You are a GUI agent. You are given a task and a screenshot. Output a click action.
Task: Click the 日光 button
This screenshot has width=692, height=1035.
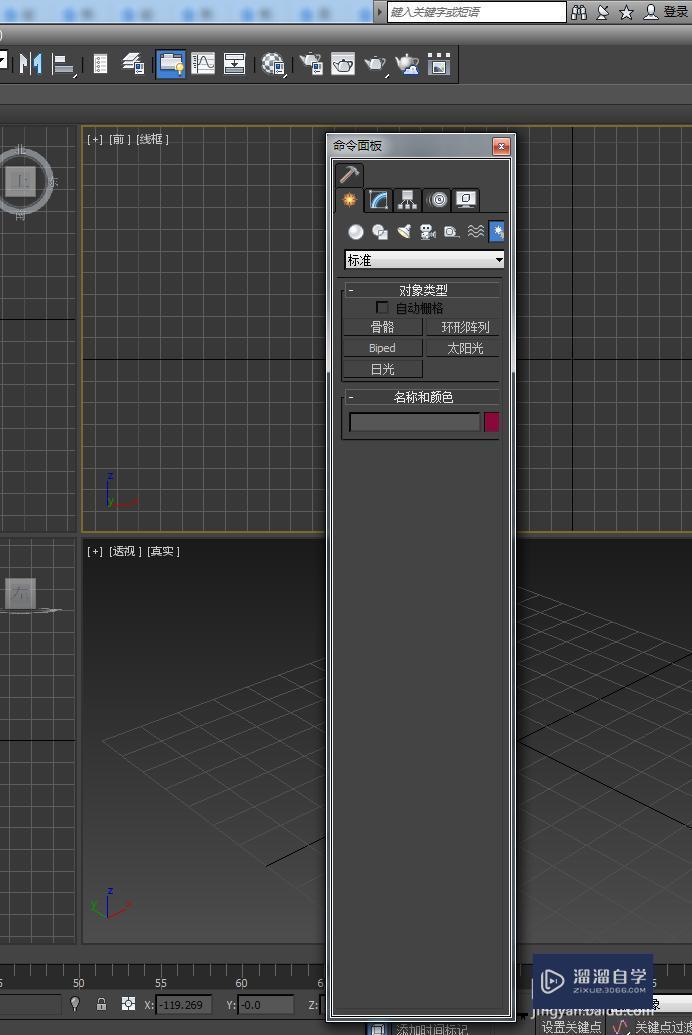pos(382,369)
